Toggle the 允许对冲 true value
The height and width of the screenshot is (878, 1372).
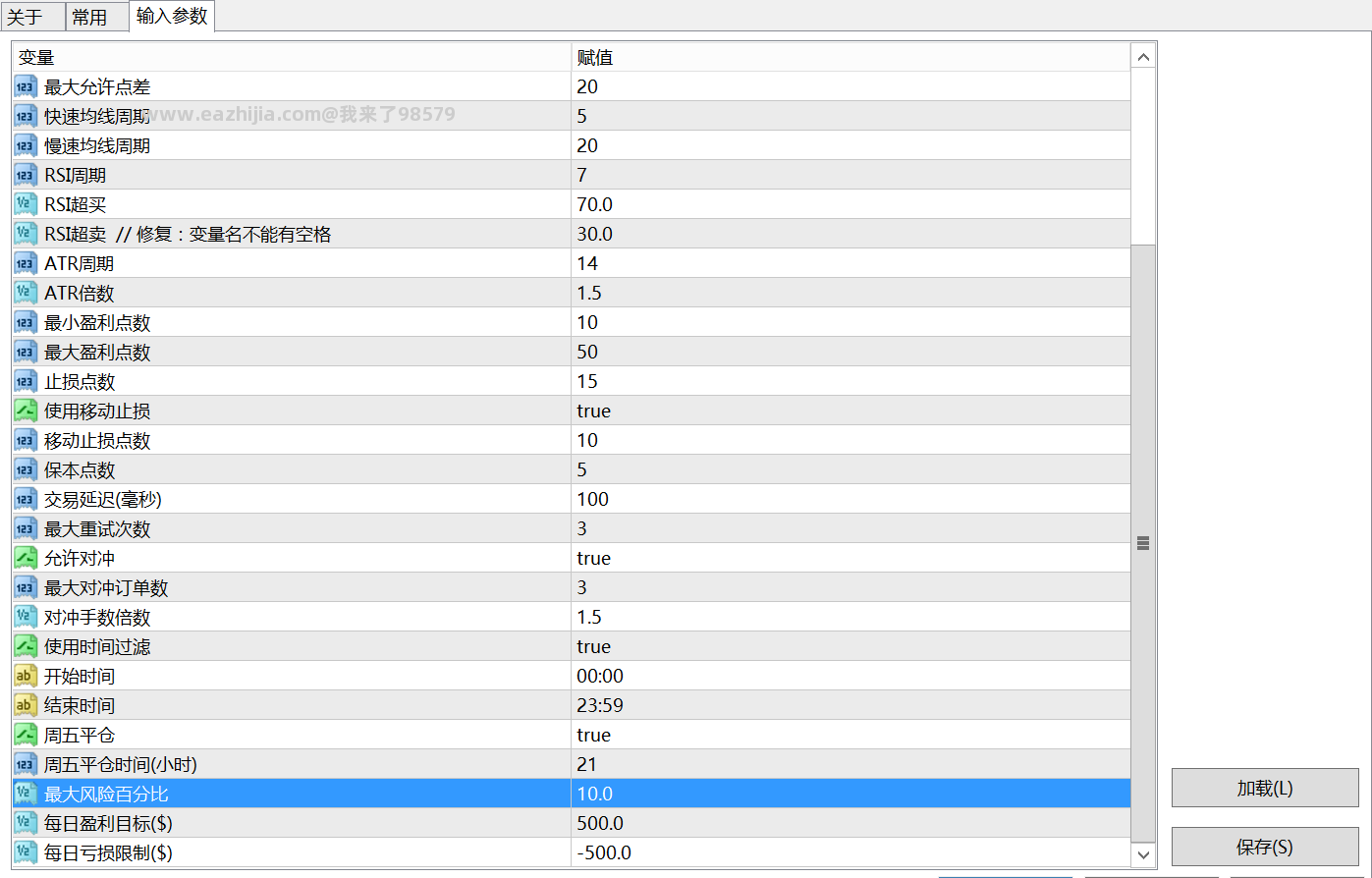click(851, 558)
